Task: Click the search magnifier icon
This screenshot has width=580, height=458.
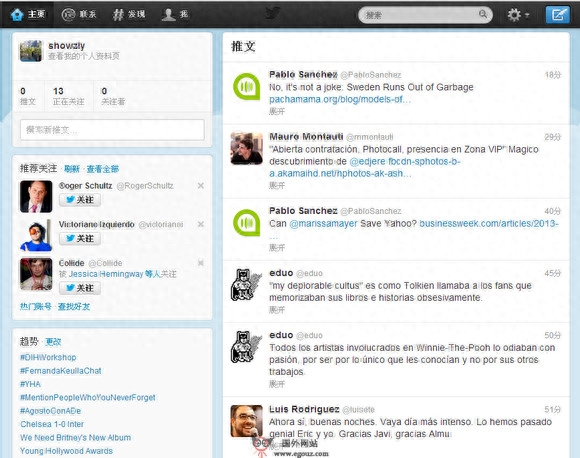Action: point(483,14)
